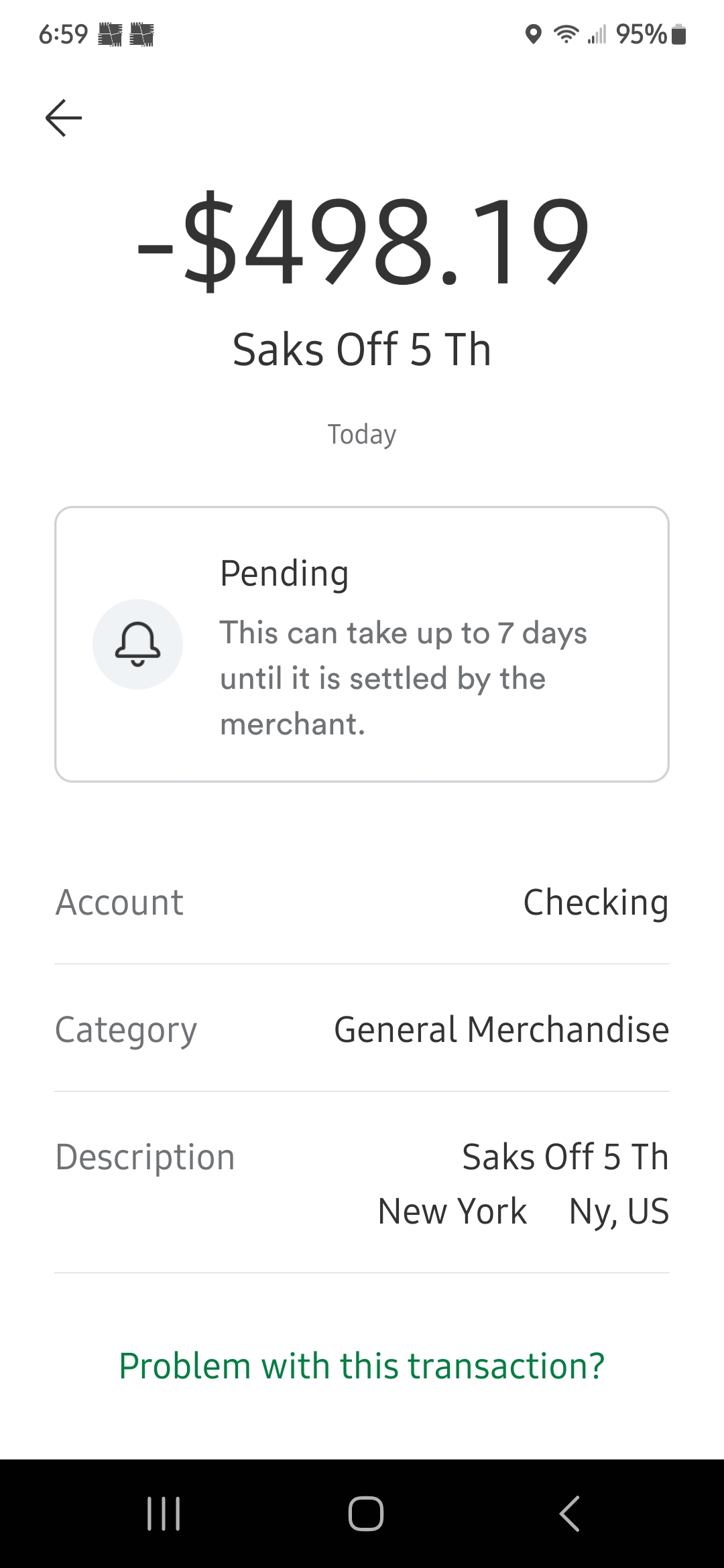Screen dimensions: 724x1568
Task: Tap the Saks Off 5 Th merchant title
Action: point(362,350)
